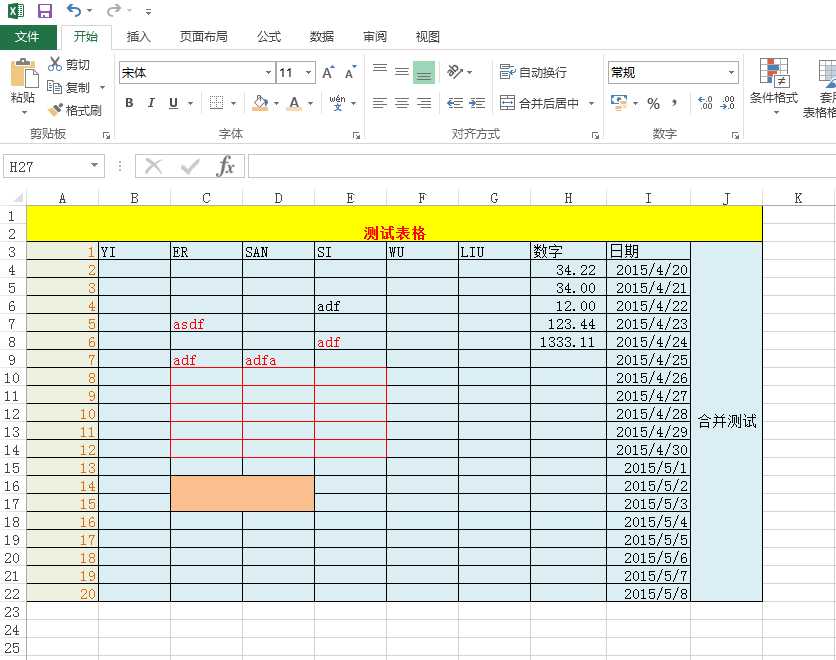Viewport: 836px width, 660px height.
Task: Switch to the 公式 ribbon tab
Action: click(x=268, y=36)
